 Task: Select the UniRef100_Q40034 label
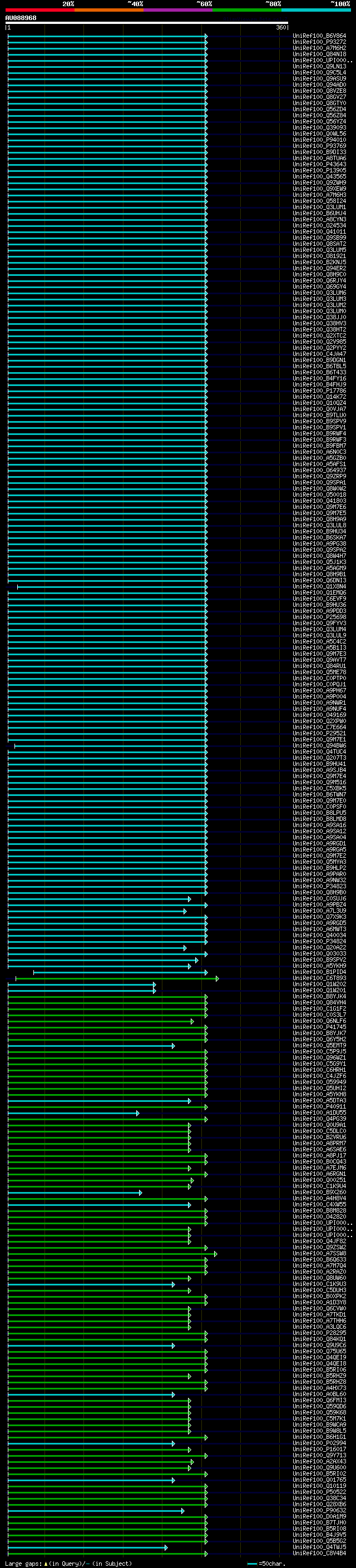coord(319,936)
